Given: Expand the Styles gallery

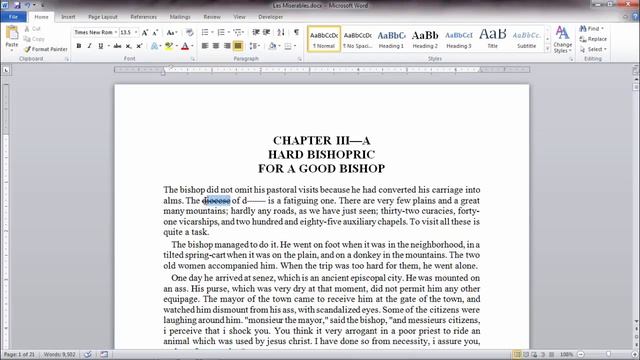Looking at the screenshot, I should tap(547, 49).
